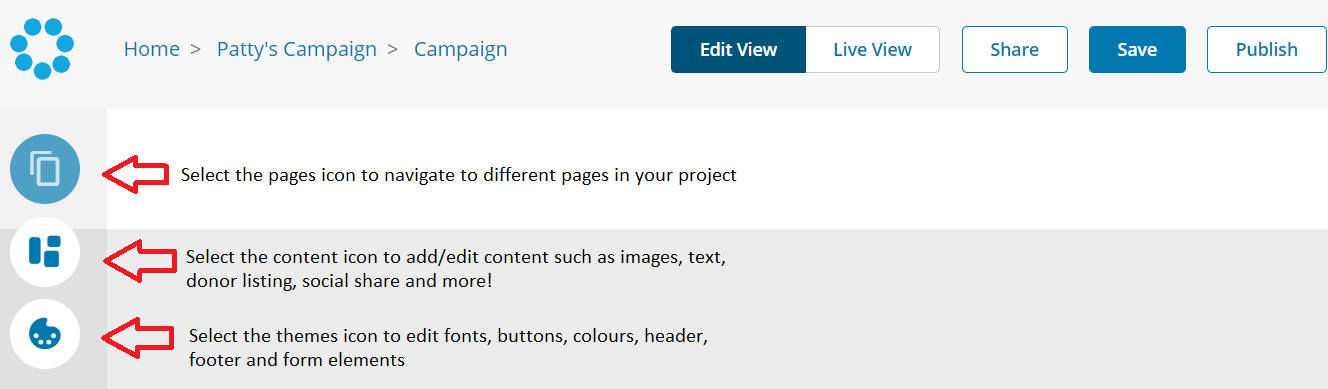Viewport: 1328px width, 389px height.
Task: Click the breadcrumb separator after Patty's Campaign
Action: 393,49
